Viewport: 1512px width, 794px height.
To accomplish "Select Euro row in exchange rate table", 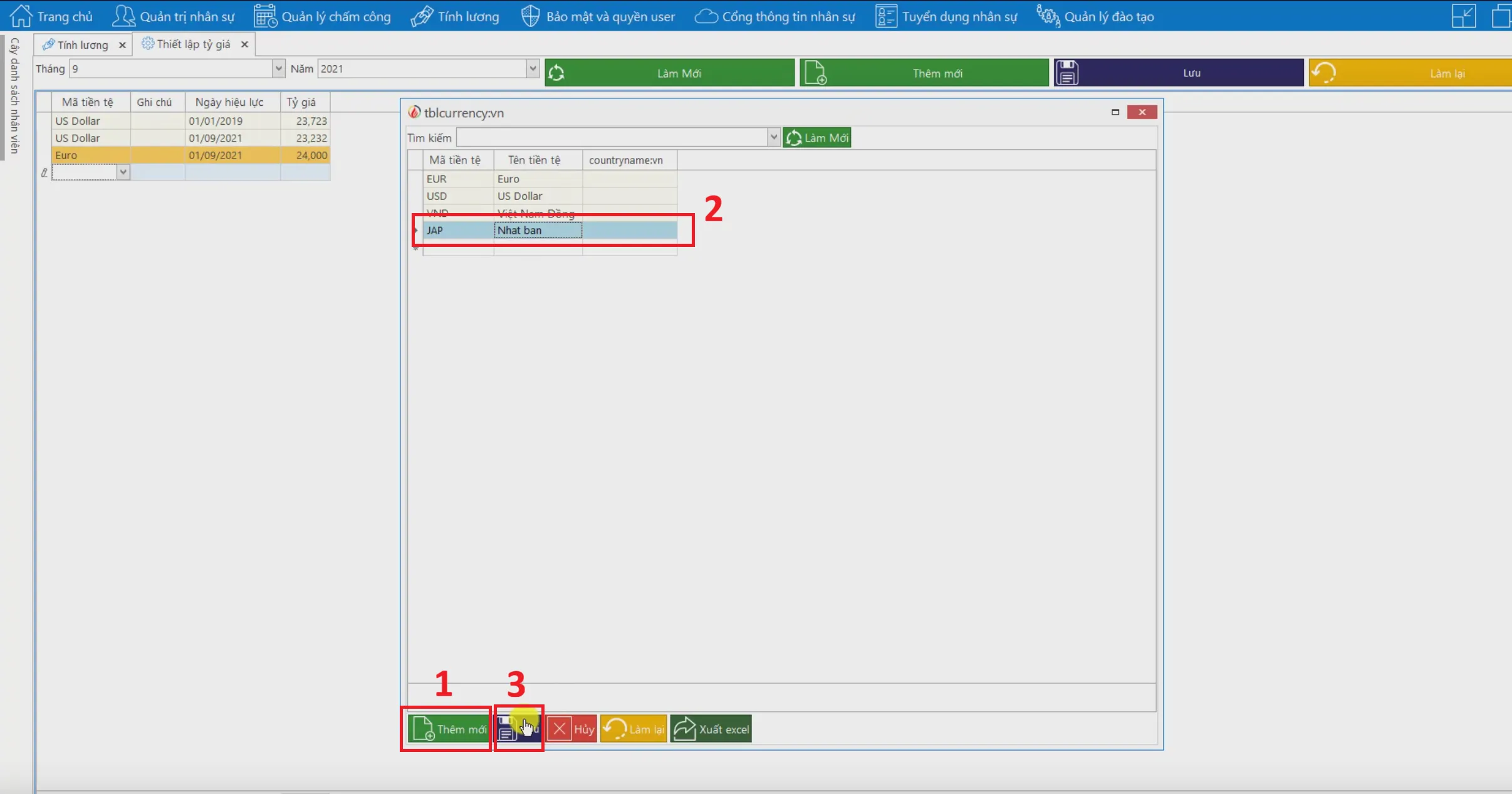I will [191, 155].
